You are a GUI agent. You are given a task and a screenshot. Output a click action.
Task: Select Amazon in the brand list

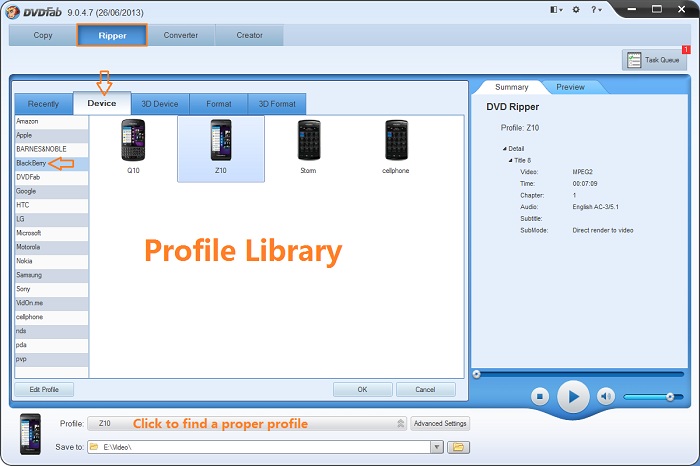[x=51, y=121]
